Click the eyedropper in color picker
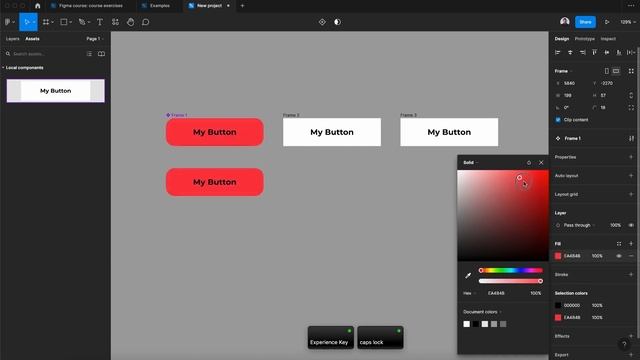 pyautogui.click(x=468, y=276)
